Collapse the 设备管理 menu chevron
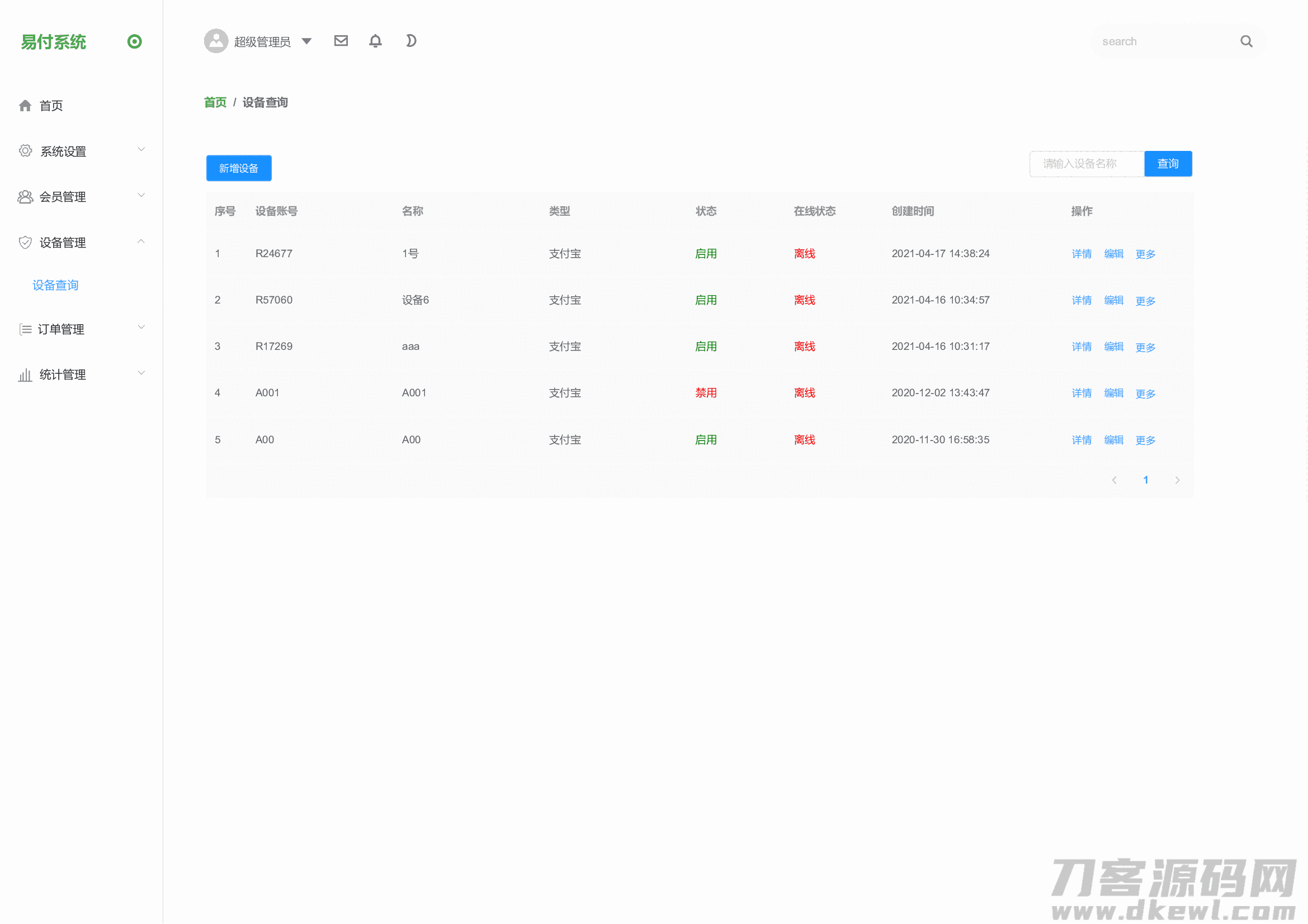1308x924 pixels. pyautogui.click(x=141, y=241)
